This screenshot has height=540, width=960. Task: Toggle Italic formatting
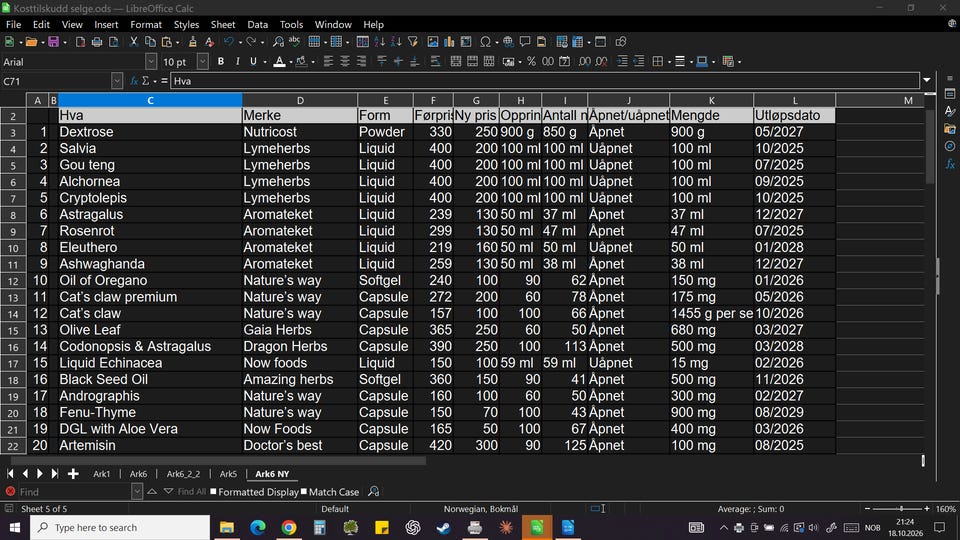tap(238, 61)
